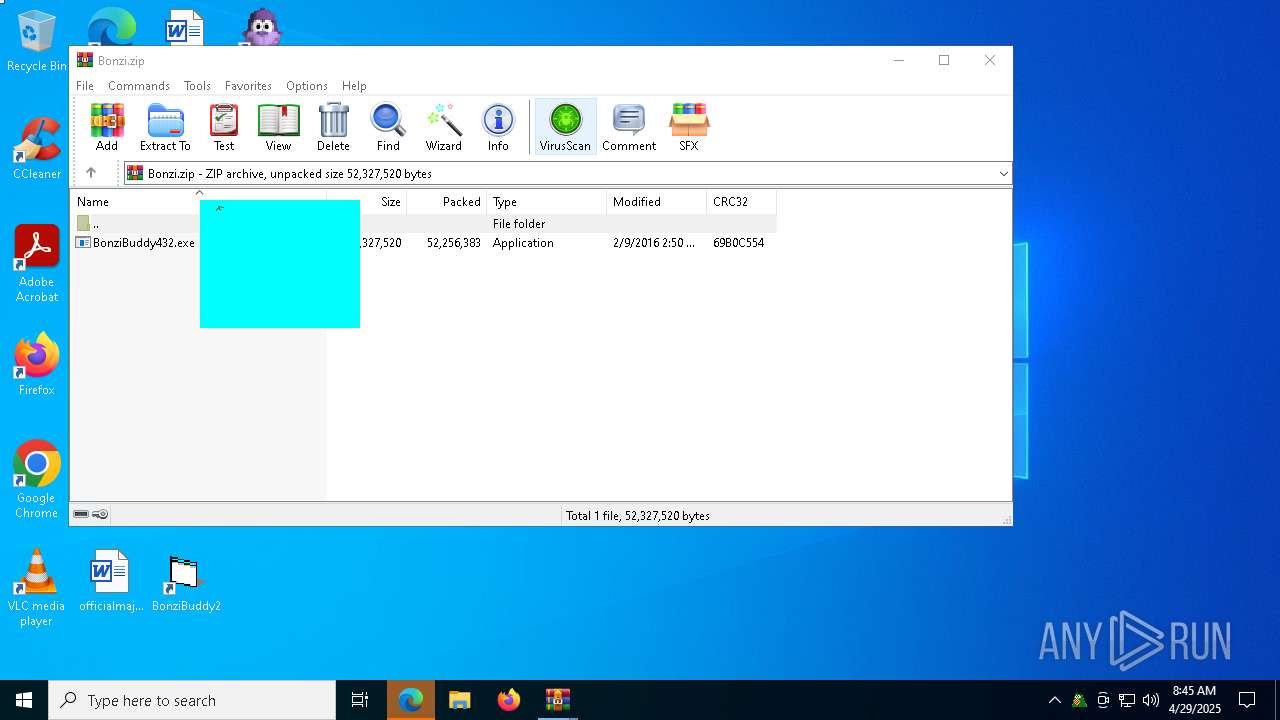Open officialmaj... Word document icon
The image size is (1280, 720).
coord(110,580)
